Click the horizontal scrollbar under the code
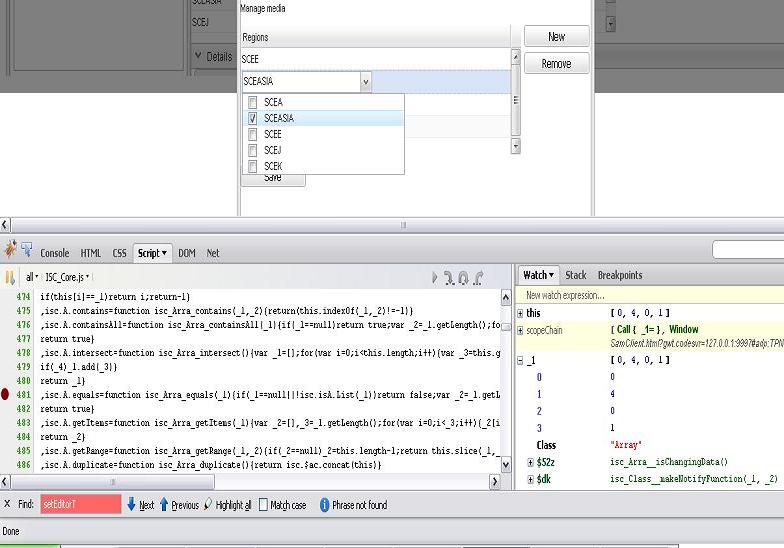Viewport: 784px width, 548px height. (250, 482)
